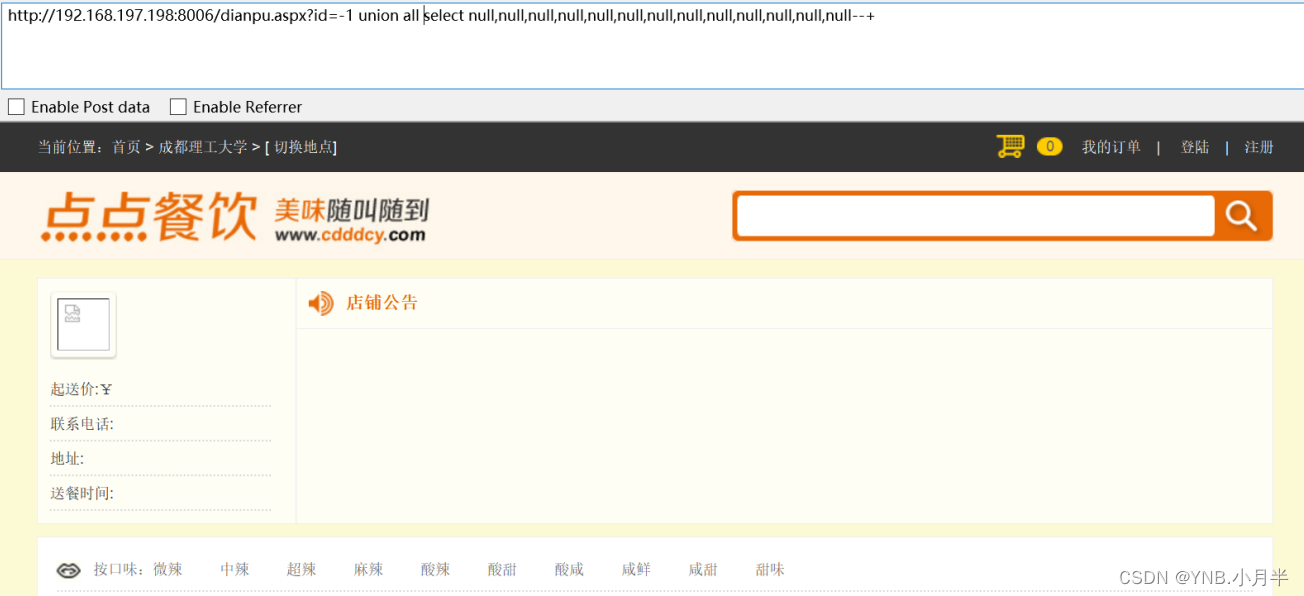Click the www.cdddcy.com slogan text
The image size is (1304, 596).
[350, 235]
